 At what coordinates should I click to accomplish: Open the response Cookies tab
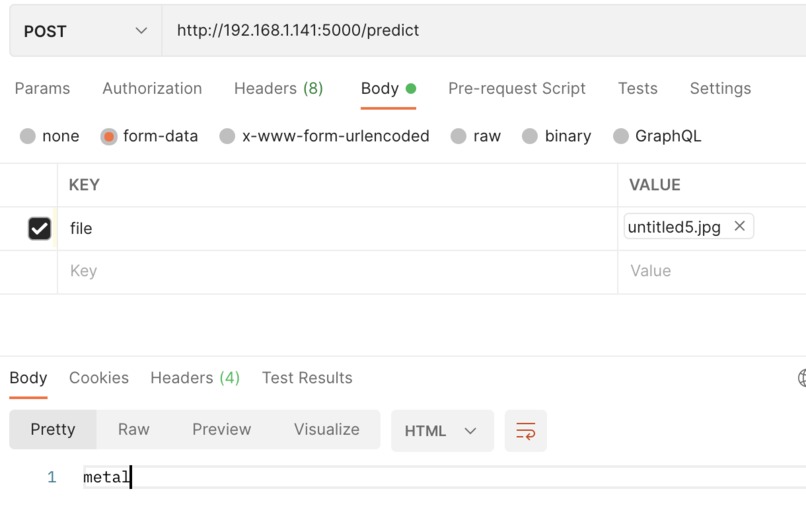click(x=99, y=378)
